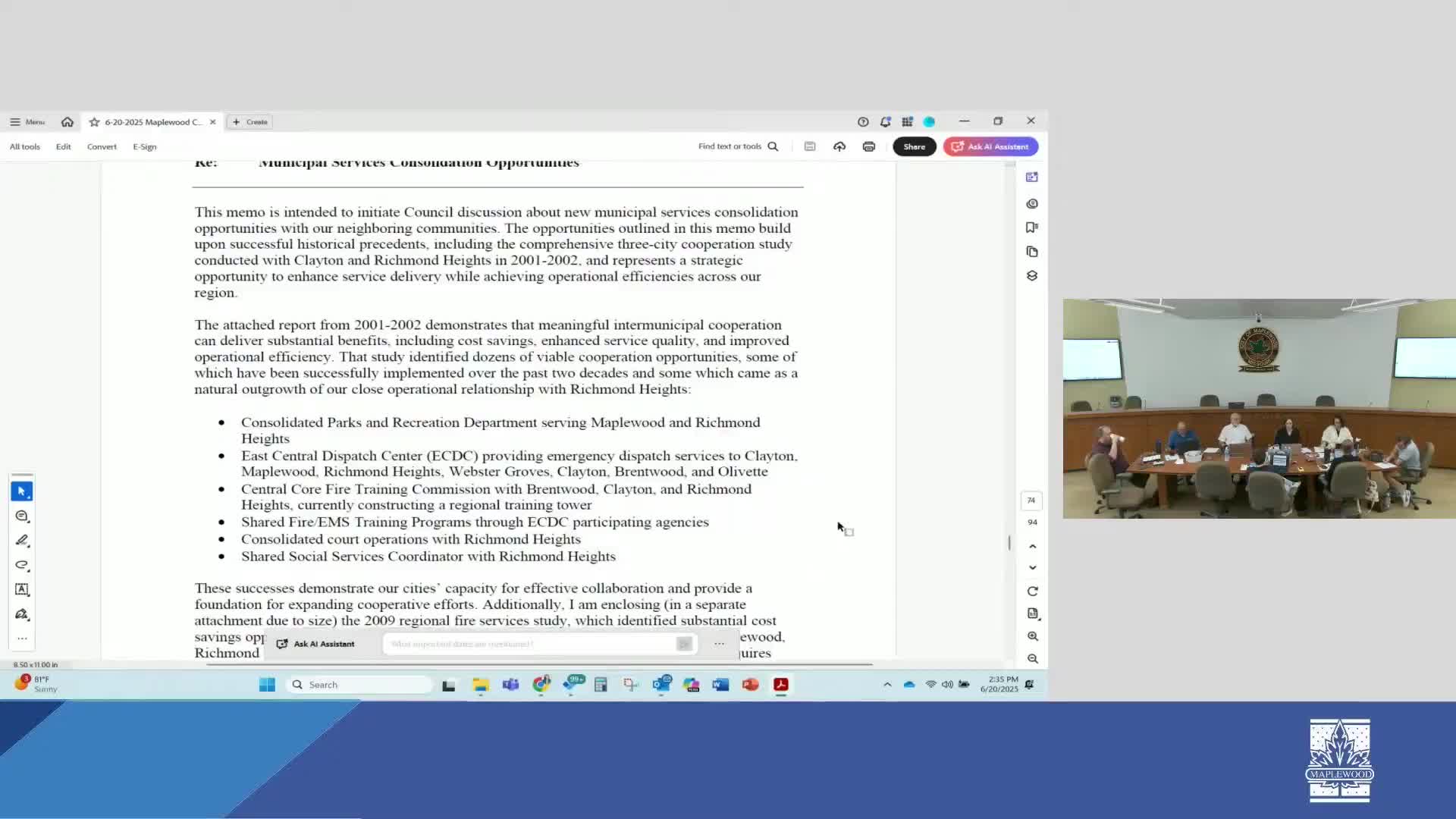1456x819 pixels.
Task: Click the Share button
Action: click(x=914, y=146)
